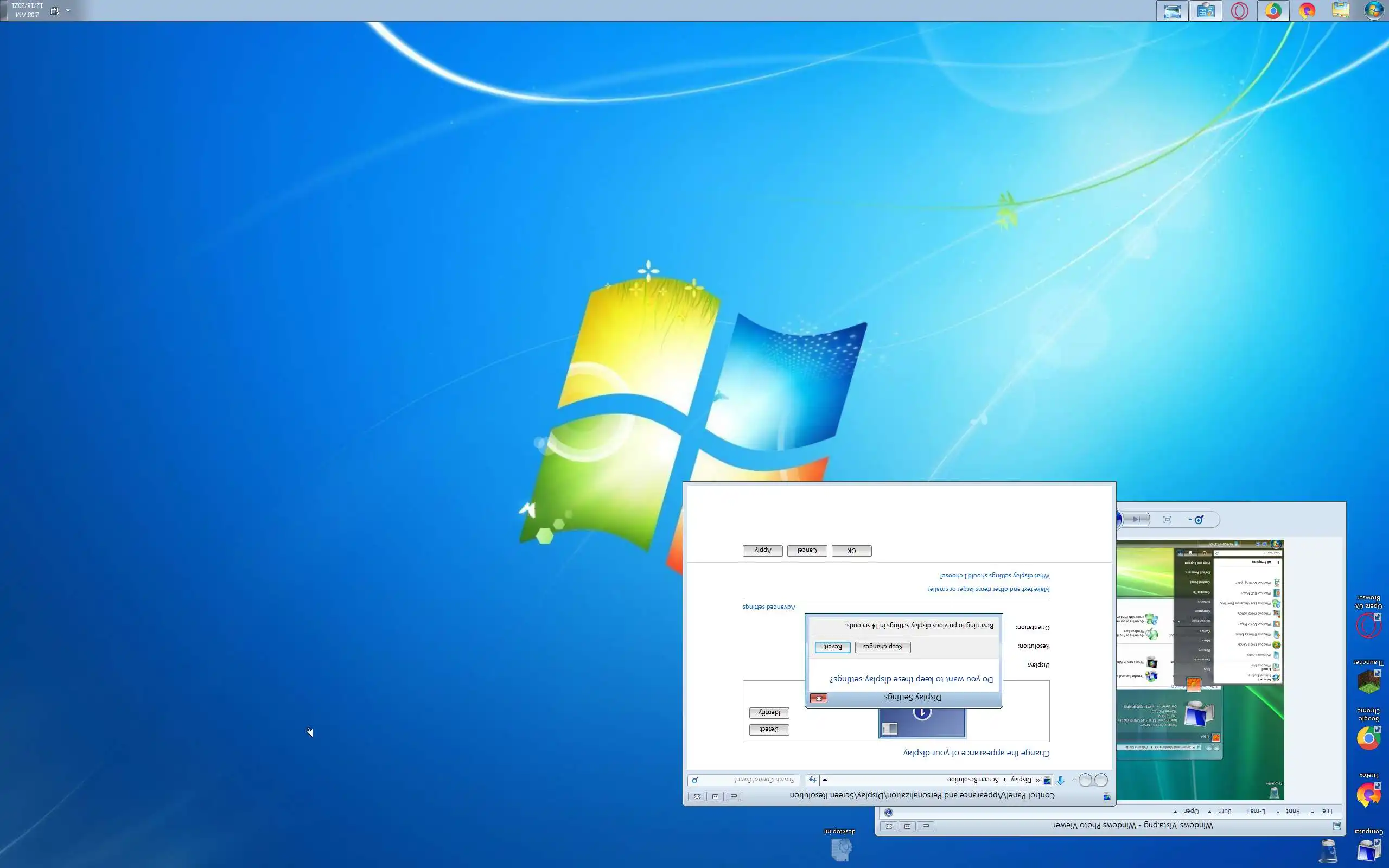Launch Opera GX from the taskbar
The width and height of the screenshot is (1389, 868).
click(1239, 11)
